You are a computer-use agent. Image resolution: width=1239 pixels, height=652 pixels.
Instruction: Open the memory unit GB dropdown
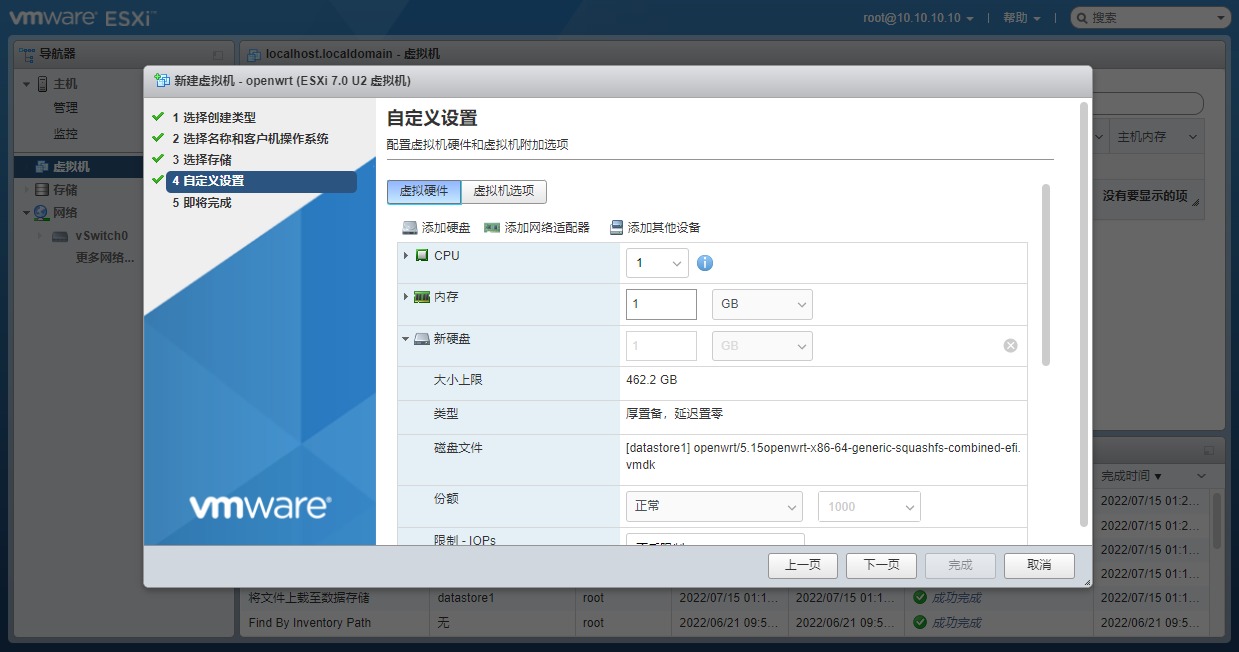[762, 303]
